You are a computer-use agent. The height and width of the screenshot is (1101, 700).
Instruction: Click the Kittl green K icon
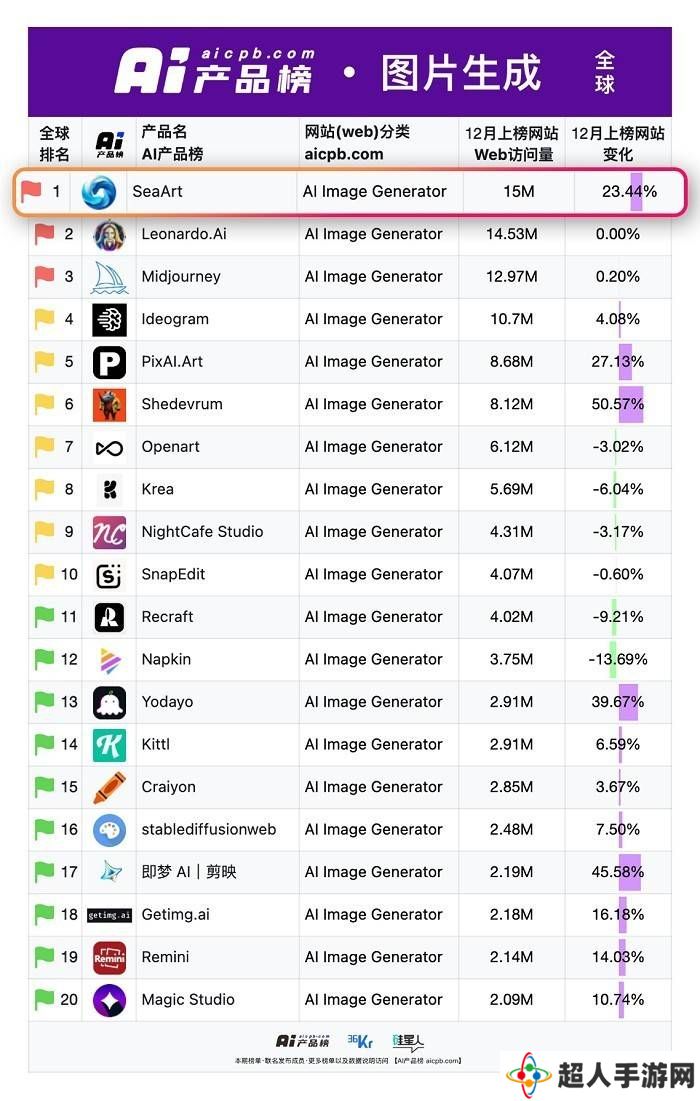[x=110, y=745]
